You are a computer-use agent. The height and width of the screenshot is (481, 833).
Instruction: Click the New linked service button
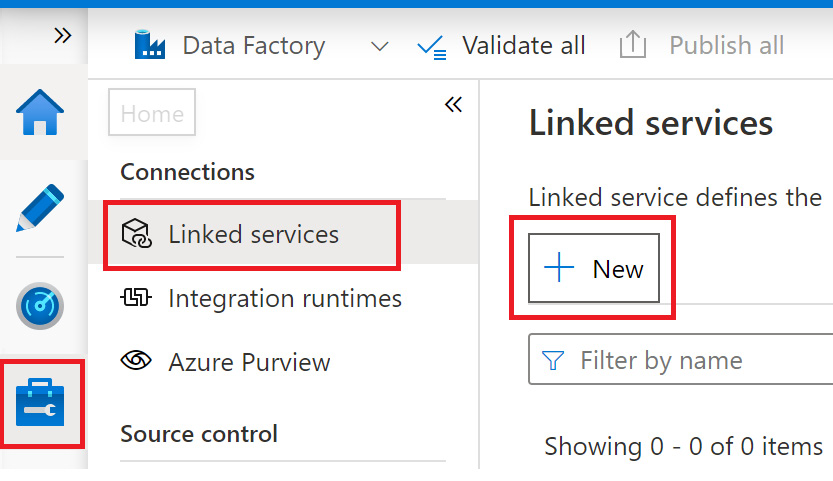point(594,268)
